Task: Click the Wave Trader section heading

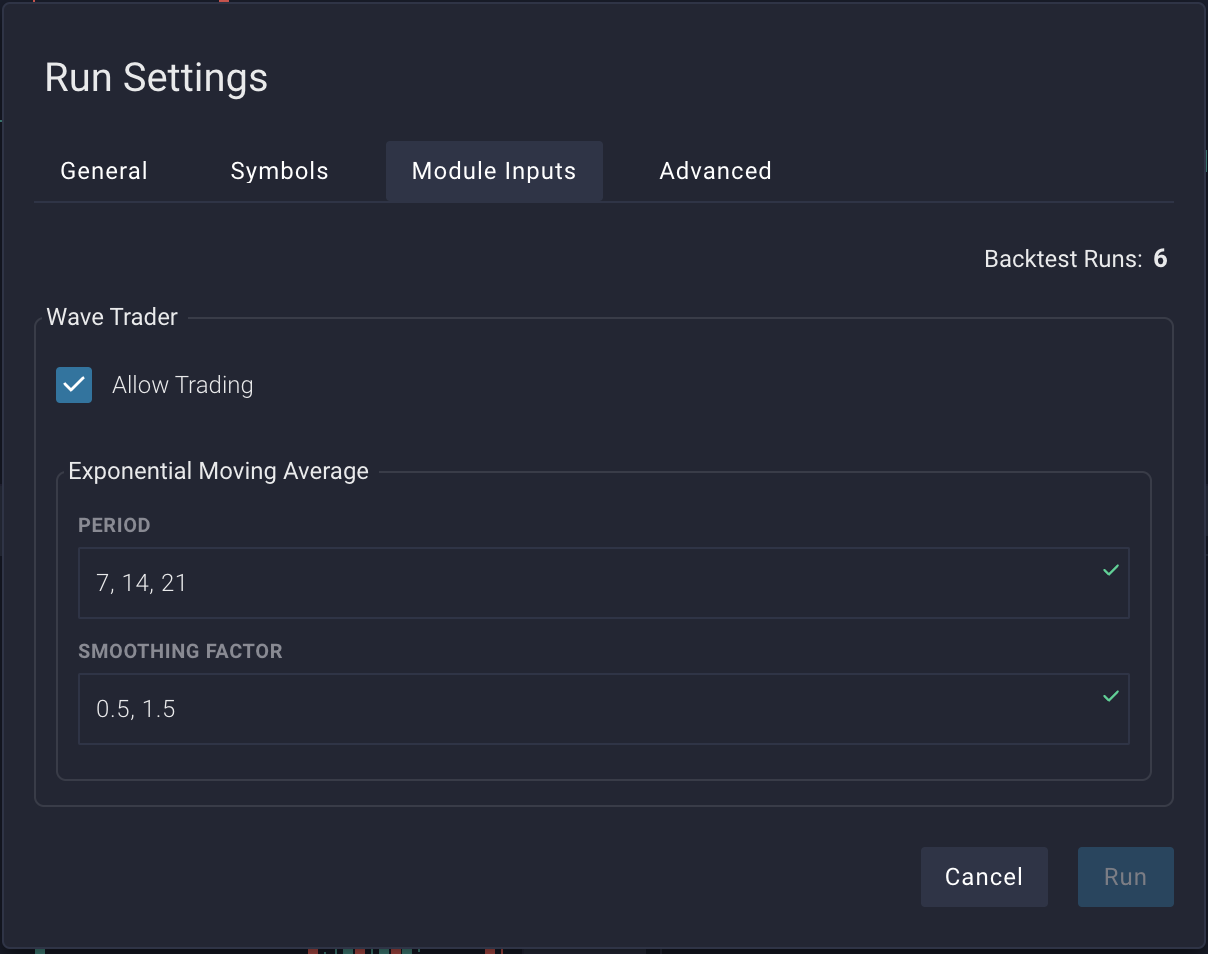Action: coord(112,317)
